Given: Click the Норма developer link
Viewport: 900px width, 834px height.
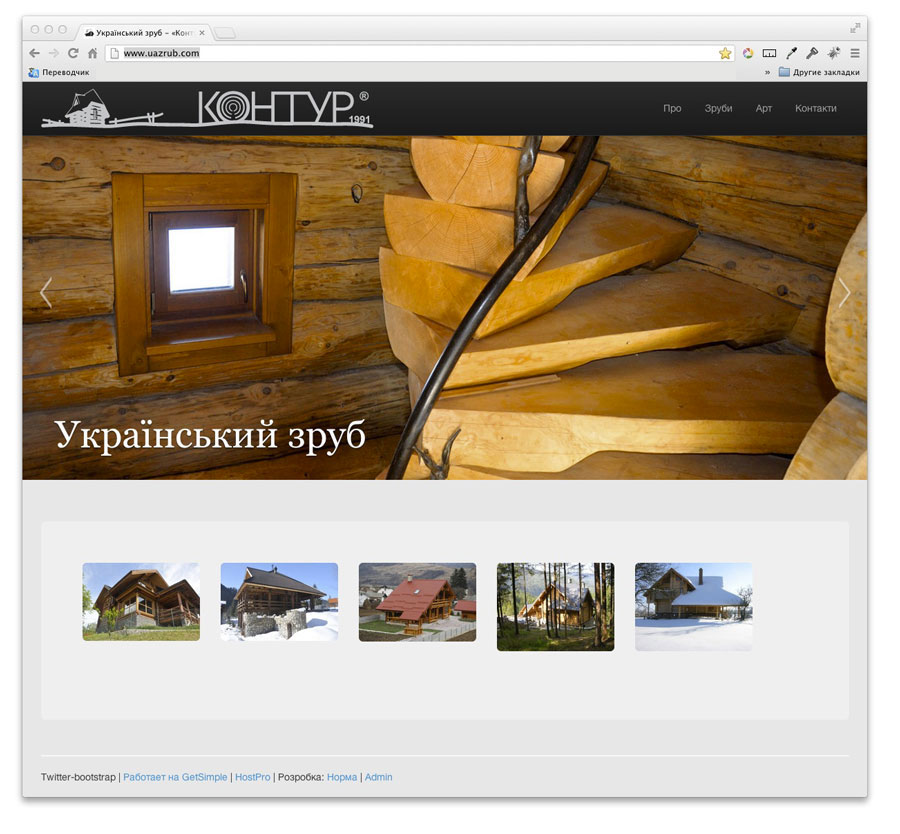Looking at the screenshot, I should [343, 776].
